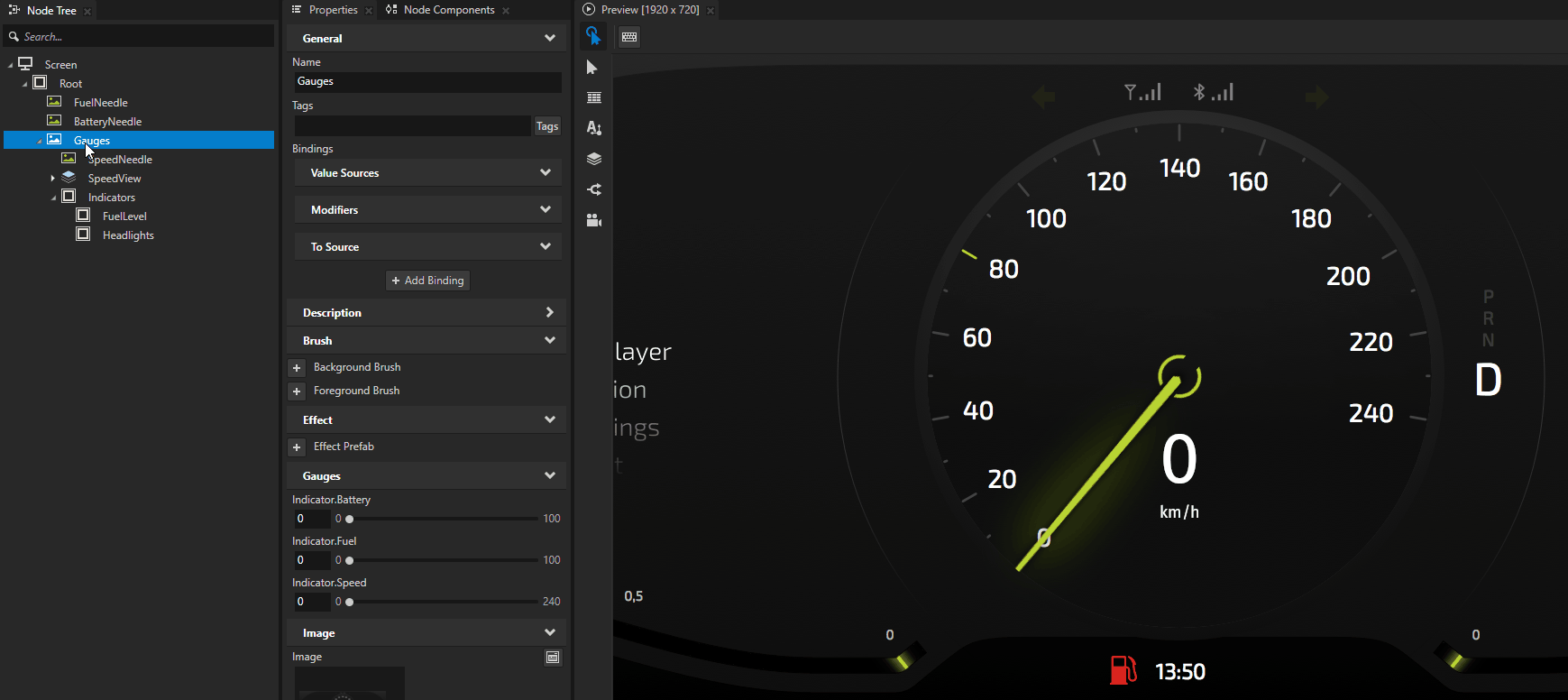
Task: Collapse the Value Sources section
Action: (x=545, y=172)
